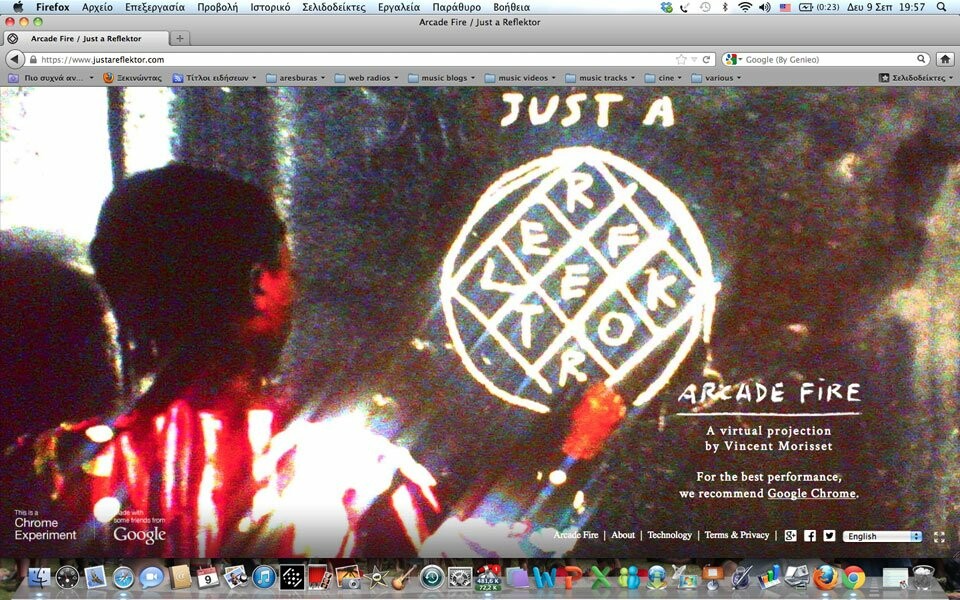Open the Επεξεργασία menu

coord(155,7)
